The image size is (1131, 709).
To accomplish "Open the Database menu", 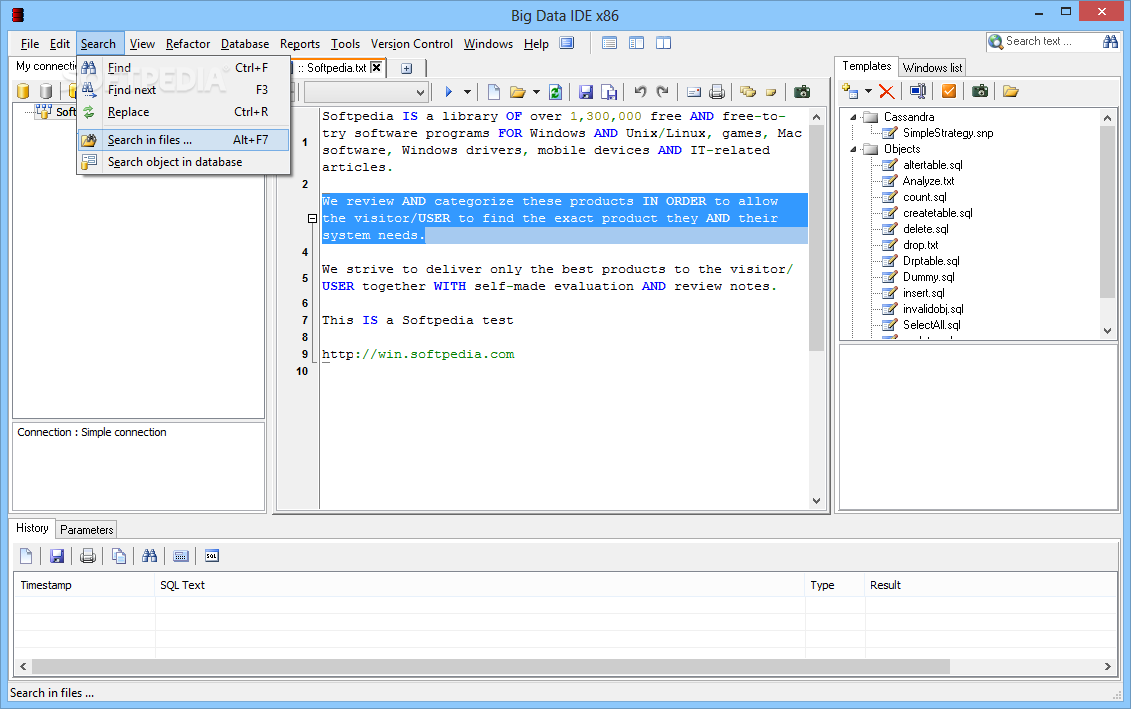I will [x=245, y=44].
